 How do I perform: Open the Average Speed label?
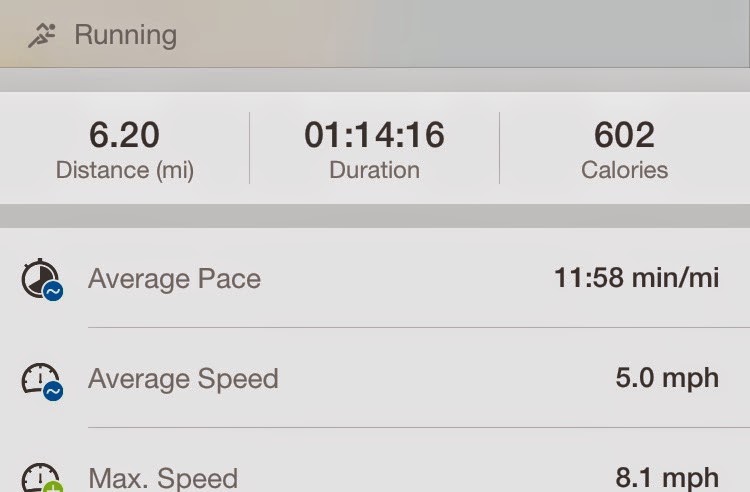point(183,379)
